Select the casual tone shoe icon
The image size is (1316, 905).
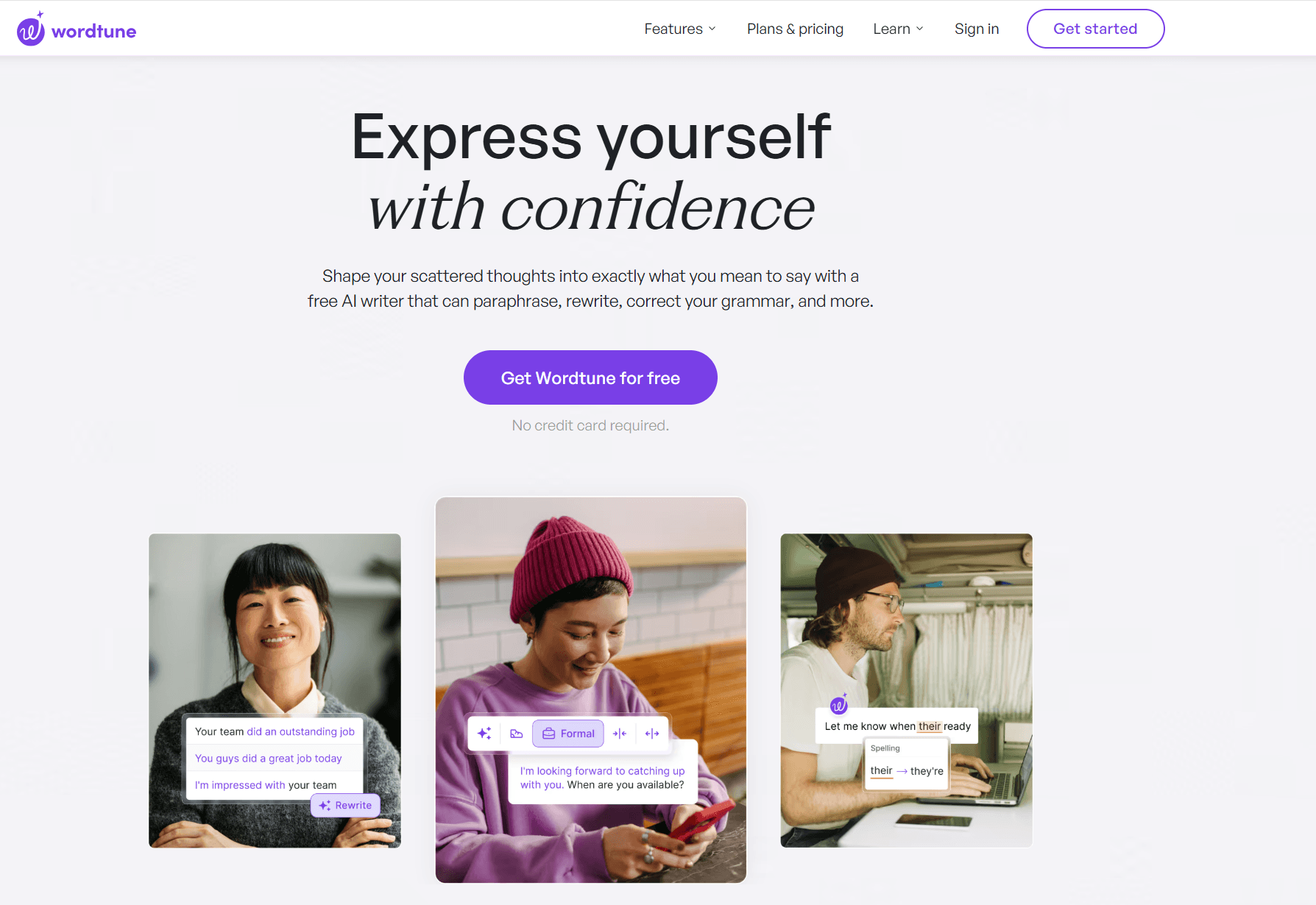point(517,734)
